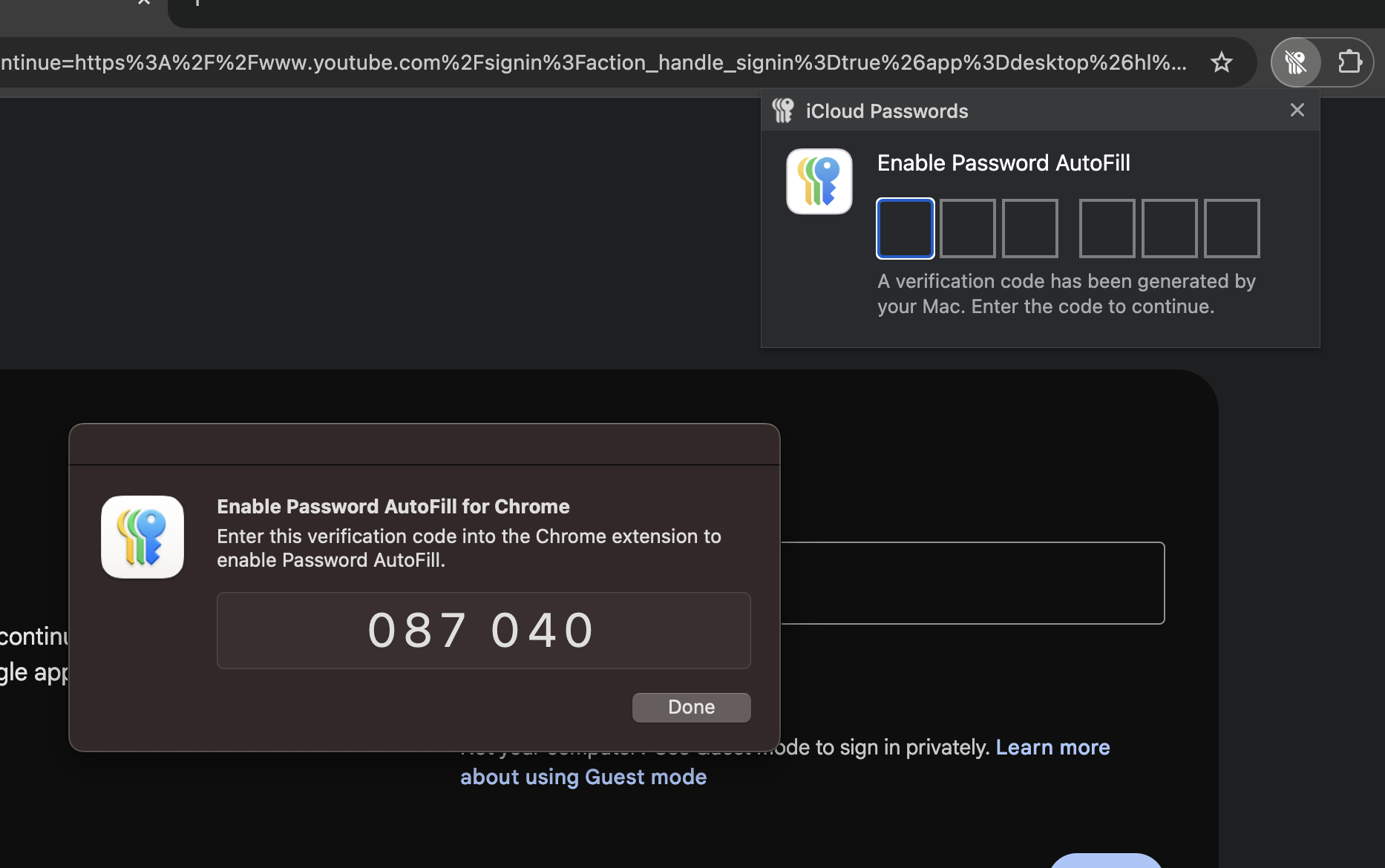Select the fourth verification code digit box
Viewport: 1385px width, 868px height.
tap(1107, 228)
